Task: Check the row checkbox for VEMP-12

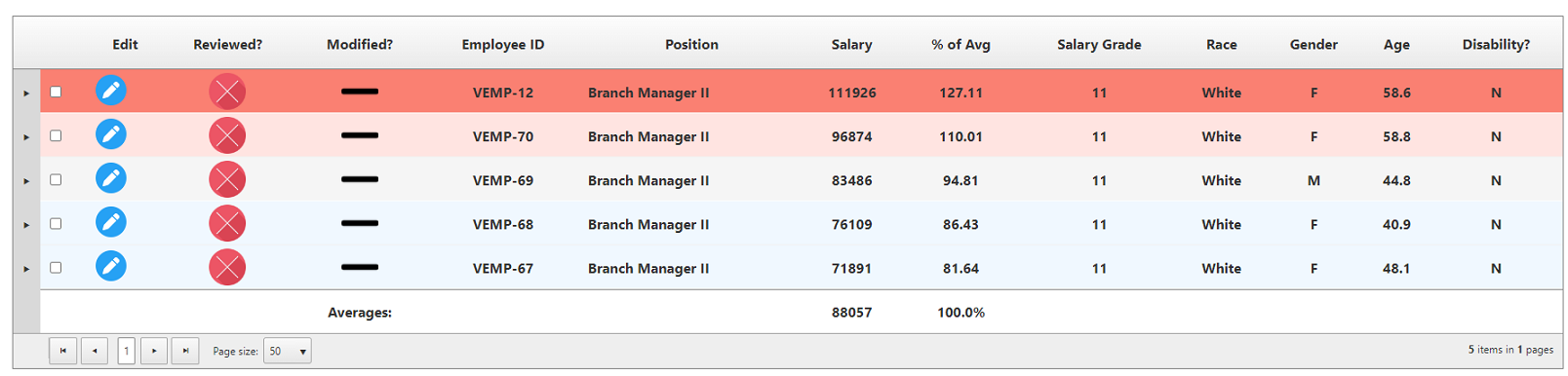Action: pos(56,92)
